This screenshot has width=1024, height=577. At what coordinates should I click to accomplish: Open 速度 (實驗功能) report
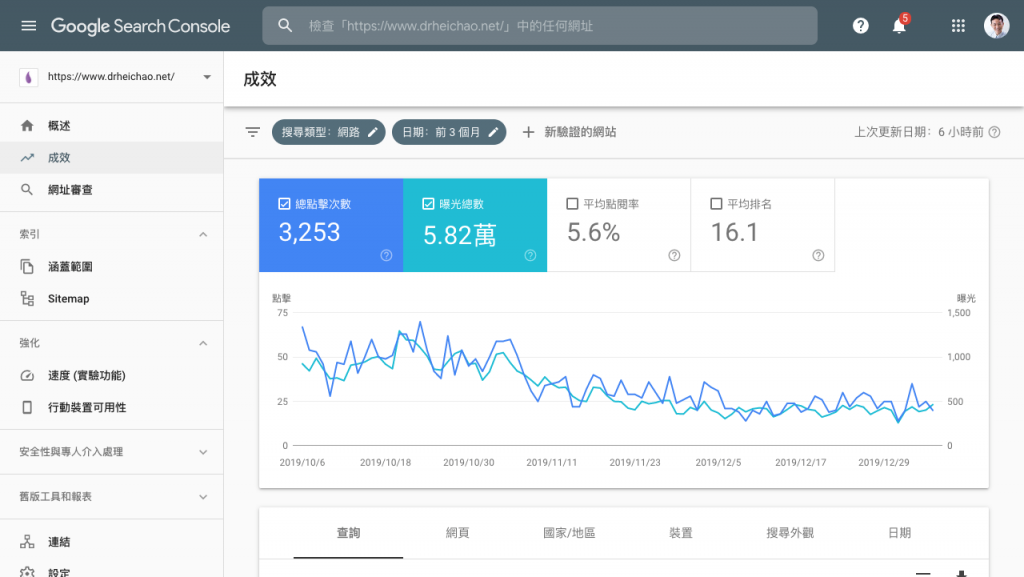111,375
